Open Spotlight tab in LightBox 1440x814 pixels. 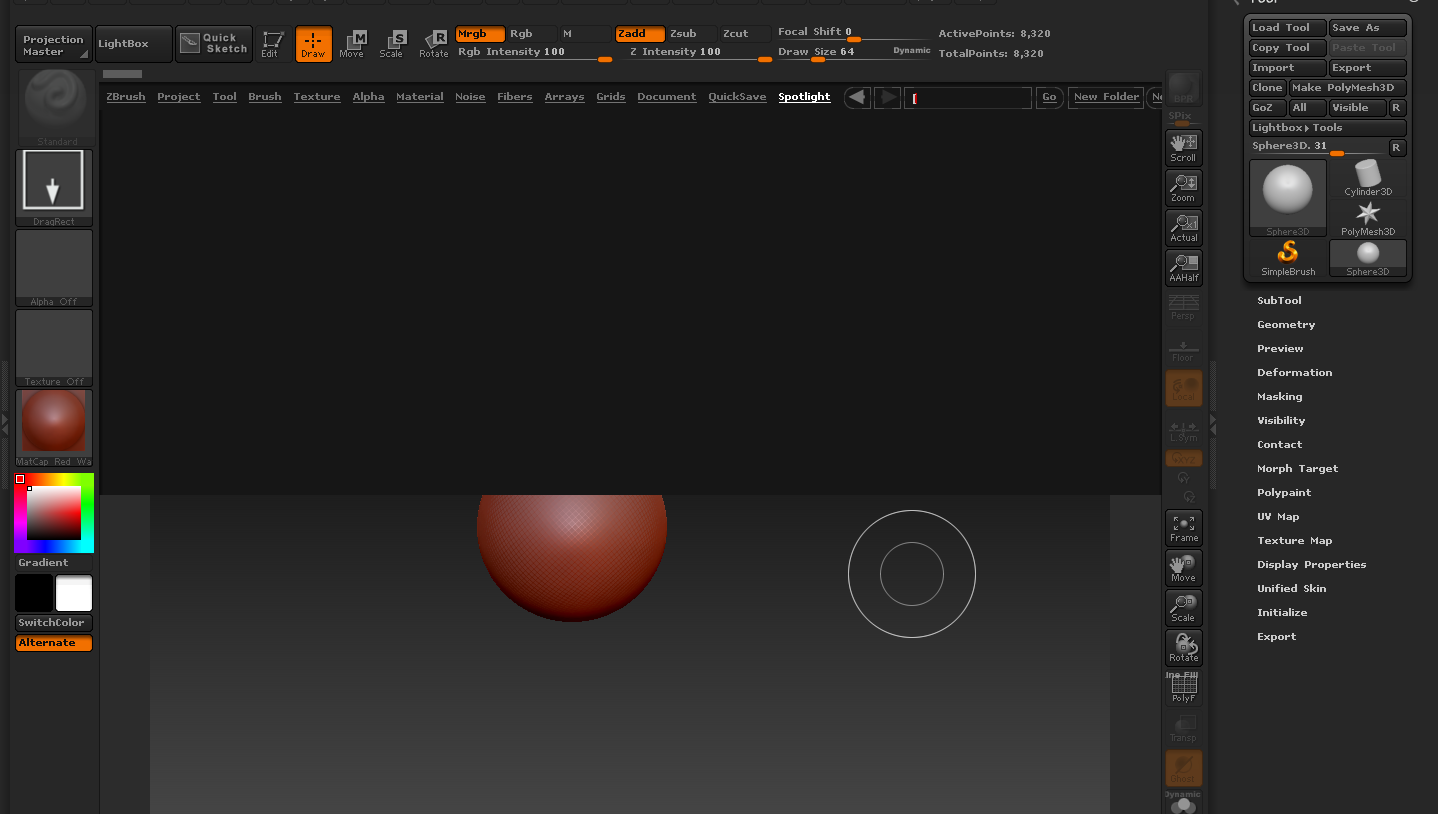(x=805, y=97)
